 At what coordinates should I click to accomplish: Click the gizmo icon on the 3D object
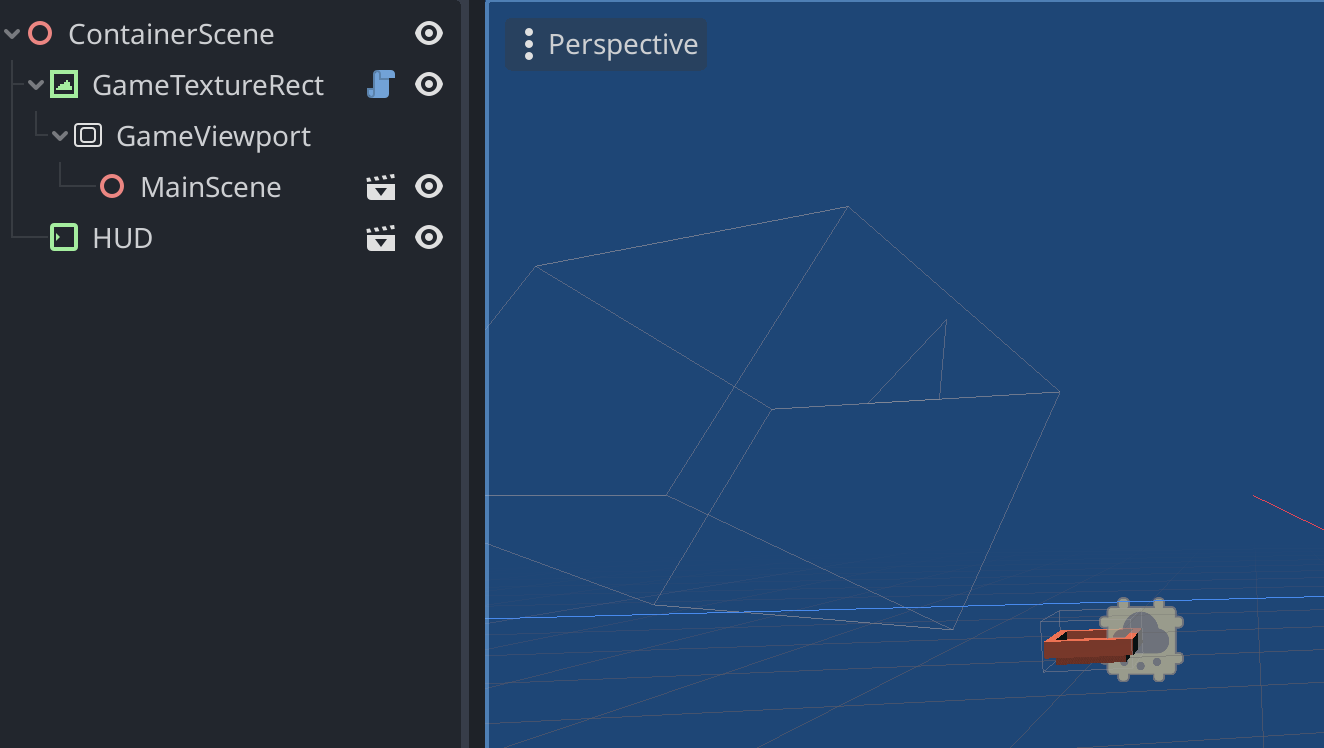tap(1140, 638)
